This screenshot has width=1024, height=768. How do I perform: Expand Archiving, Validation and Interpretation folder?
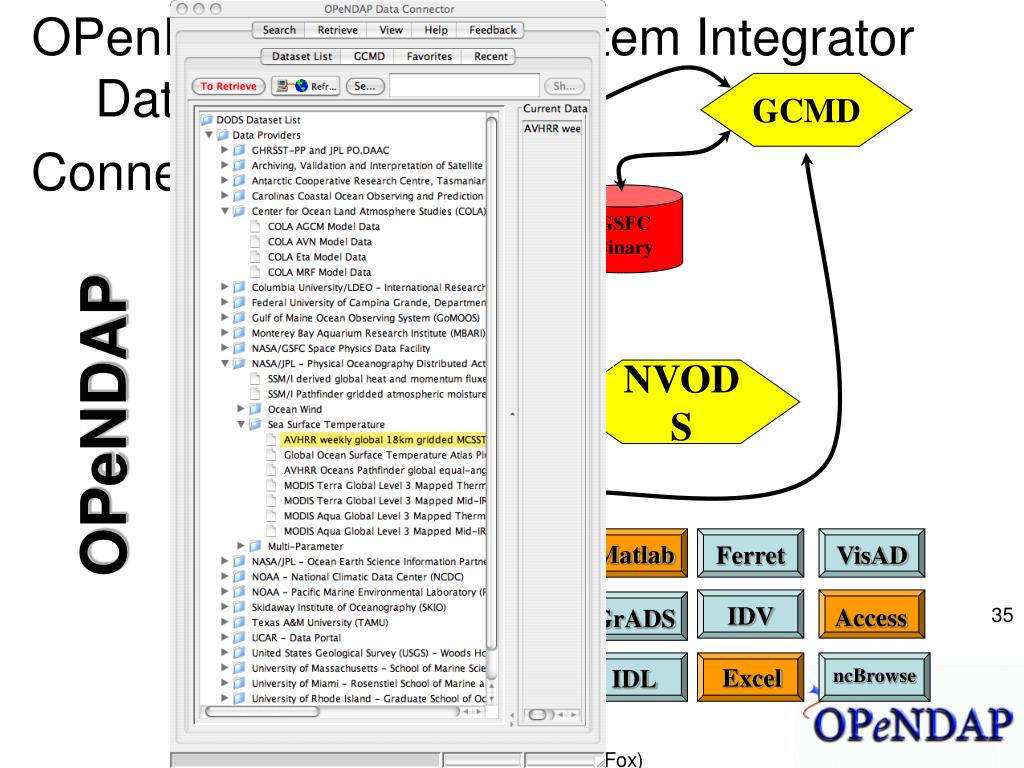pos(225,165)
